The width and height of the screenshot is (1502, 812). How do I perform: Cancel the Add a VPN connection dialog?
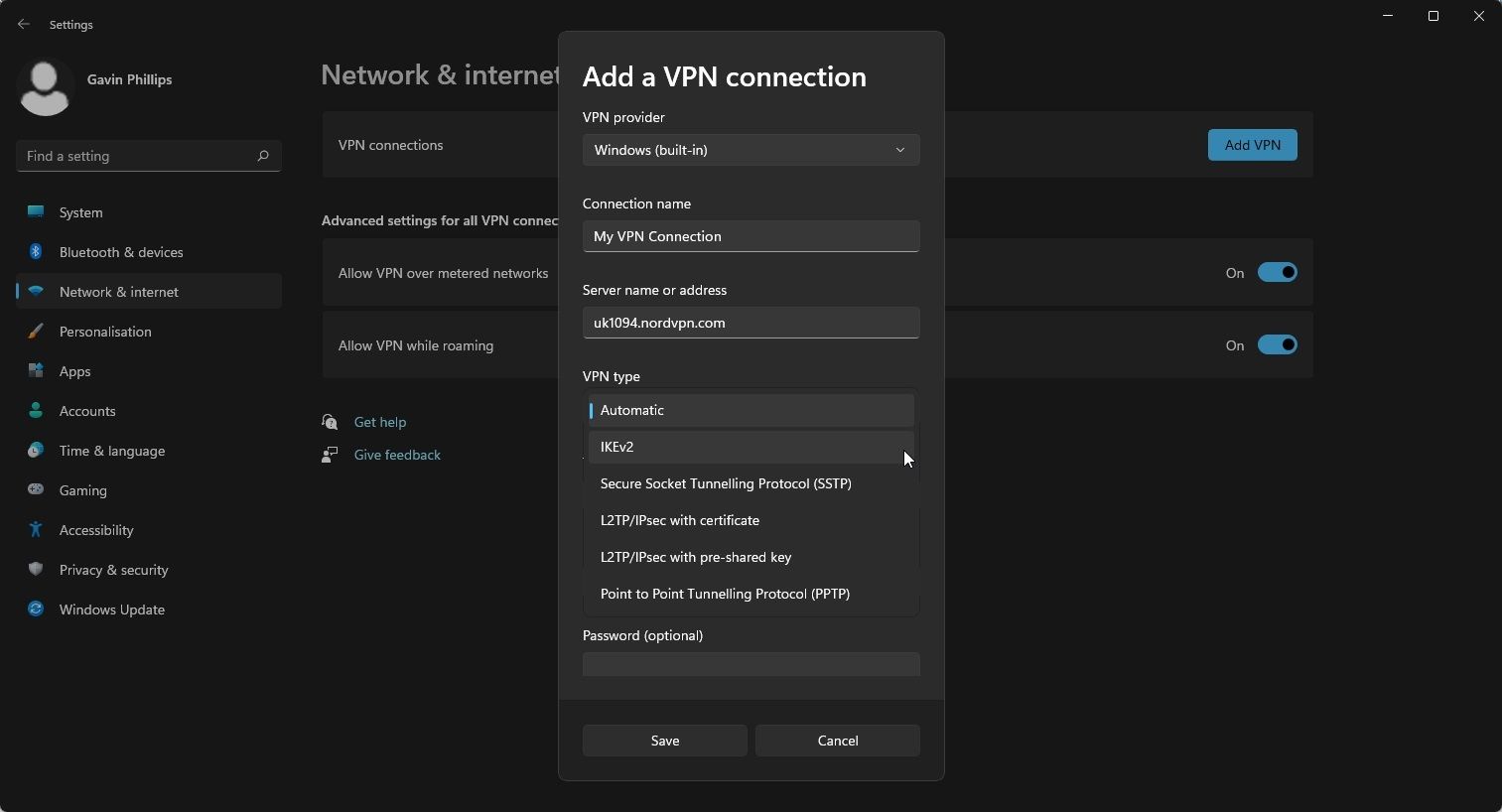tap(837, 741)
